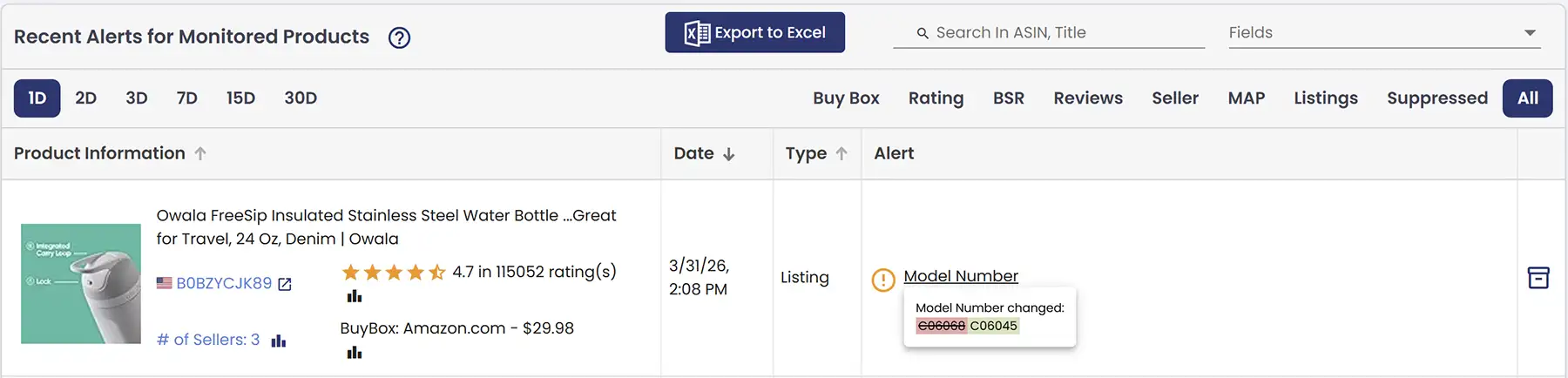Click the star rating display
The width and height of the screenshot is (1568, 378).
click(x=394, y=273)
